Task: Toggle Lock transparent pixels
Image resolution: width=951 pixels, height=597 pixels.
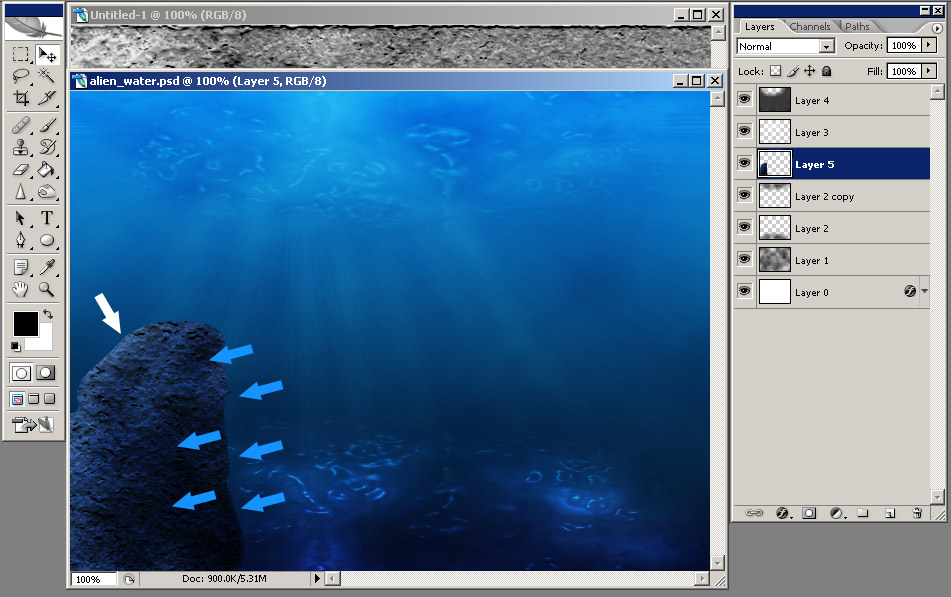Action: (775, 71)
